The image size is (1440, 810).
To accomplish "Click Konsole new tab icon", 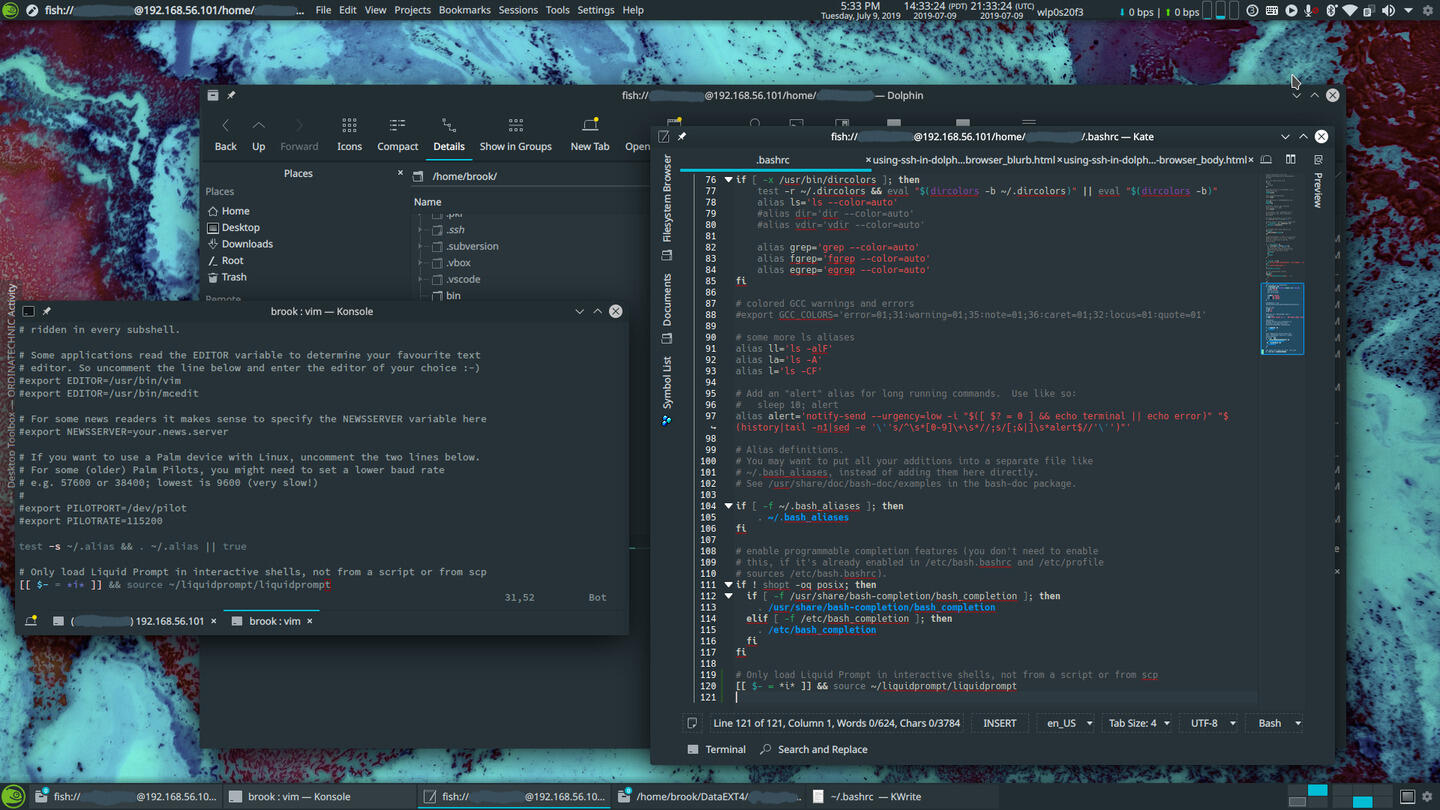I will [31, 621].
